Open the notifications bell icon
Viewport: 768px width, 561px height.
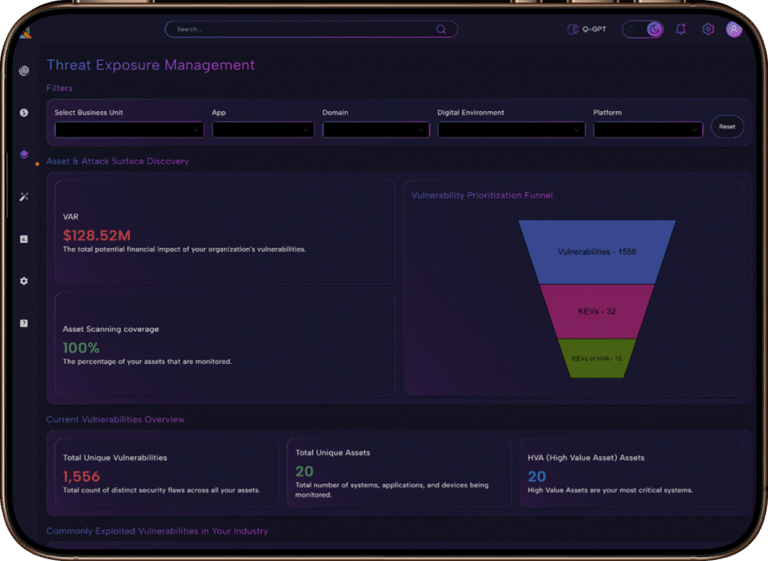(x=681, y=29)
